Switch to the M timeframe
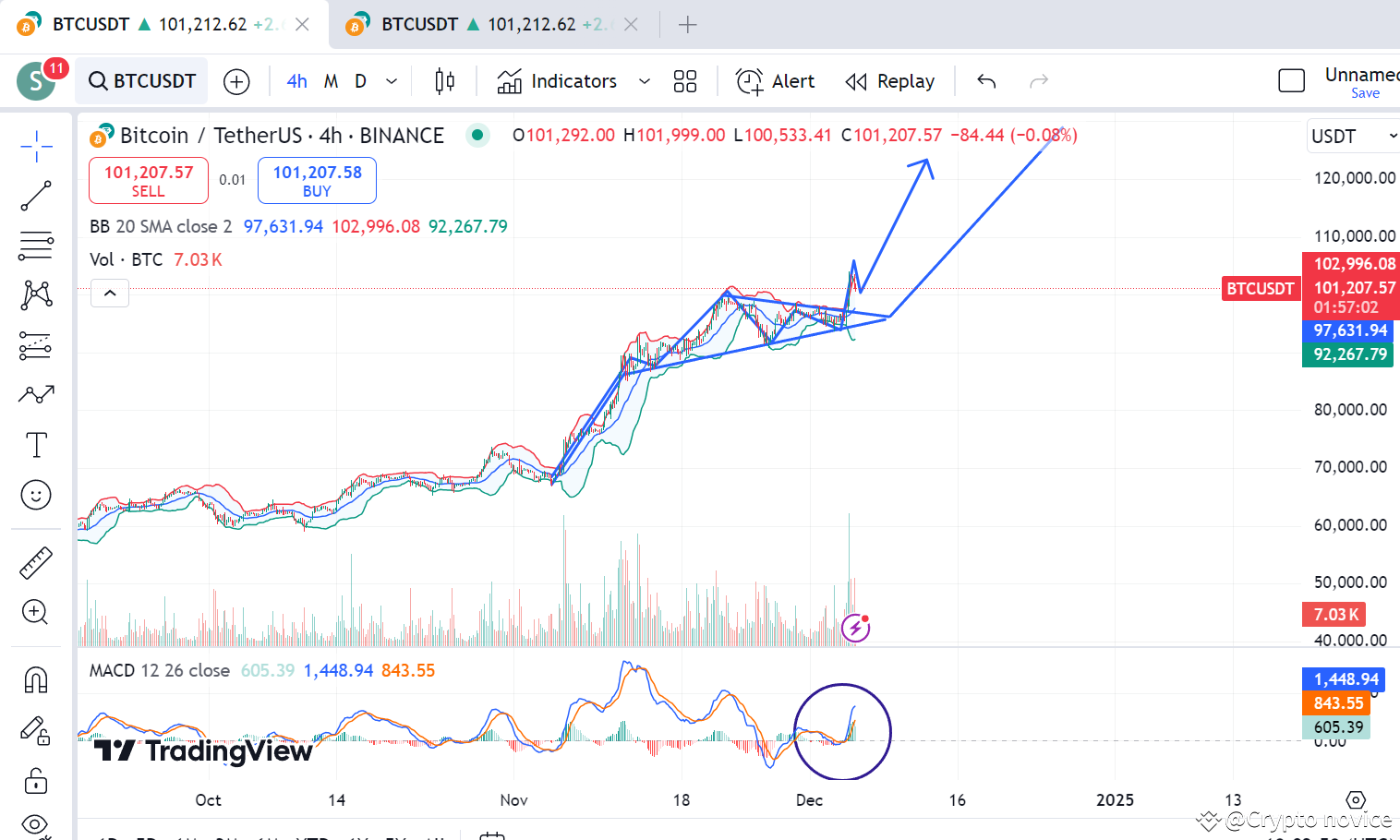 (x=331, y=81)
